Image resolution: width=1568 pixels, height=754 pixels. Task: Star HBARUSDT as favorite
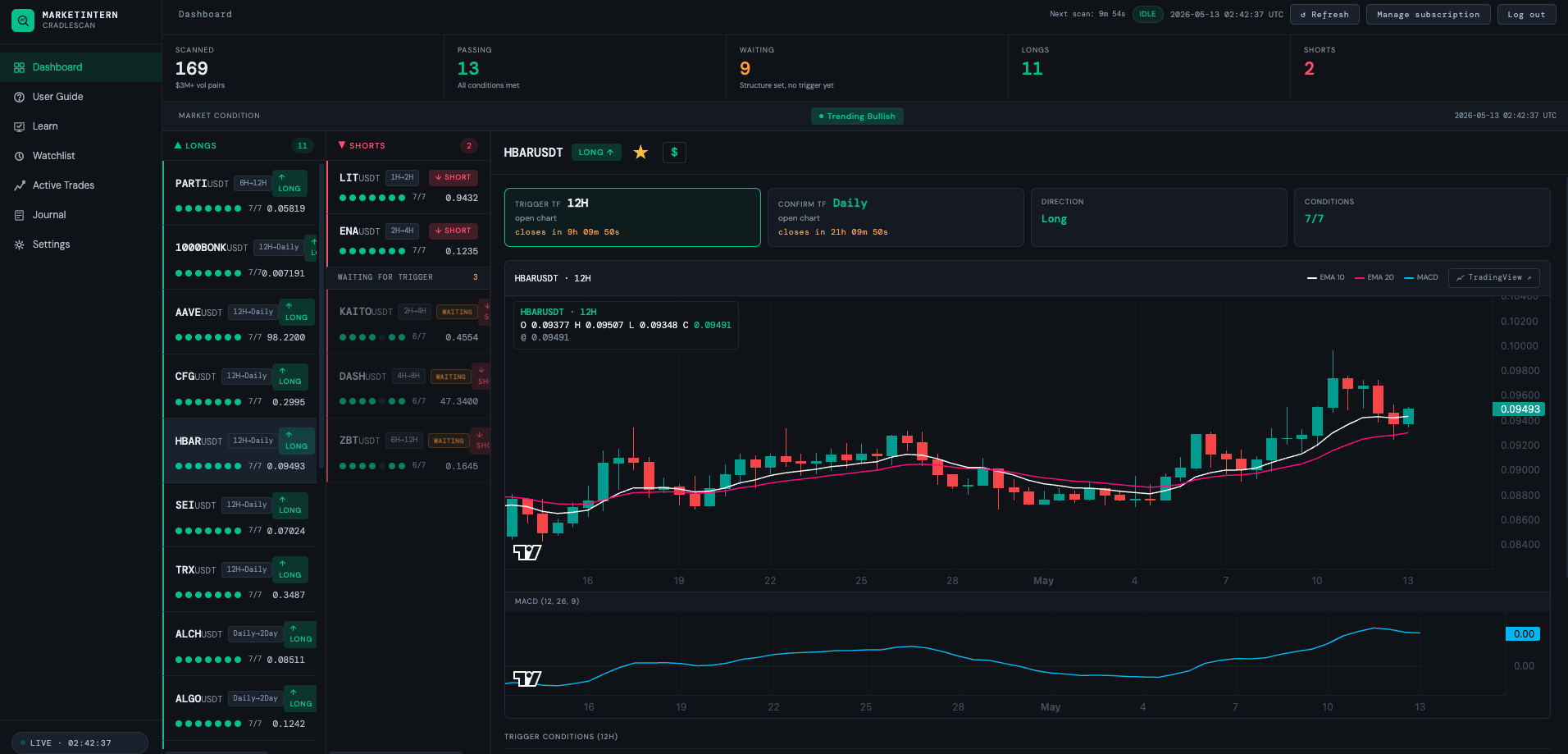pos(640,152)
